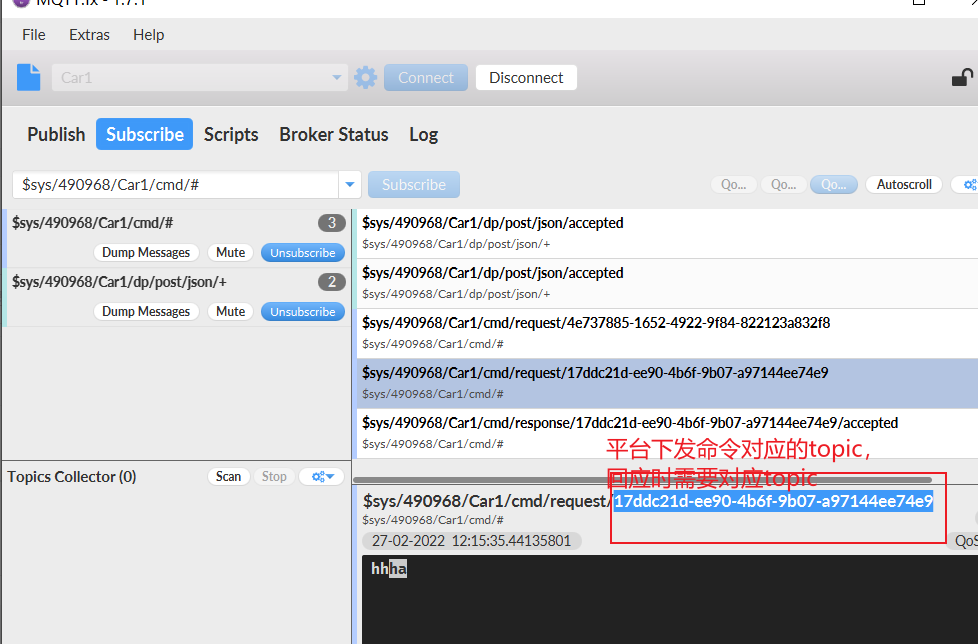Select second dp/post/json/accepted message
Viewport: 978px width, 644px height.
667,284
